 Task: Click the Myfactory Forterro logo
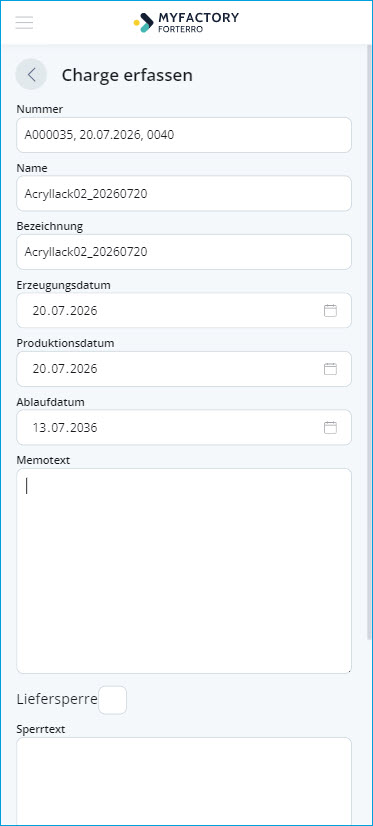point(186,22)
